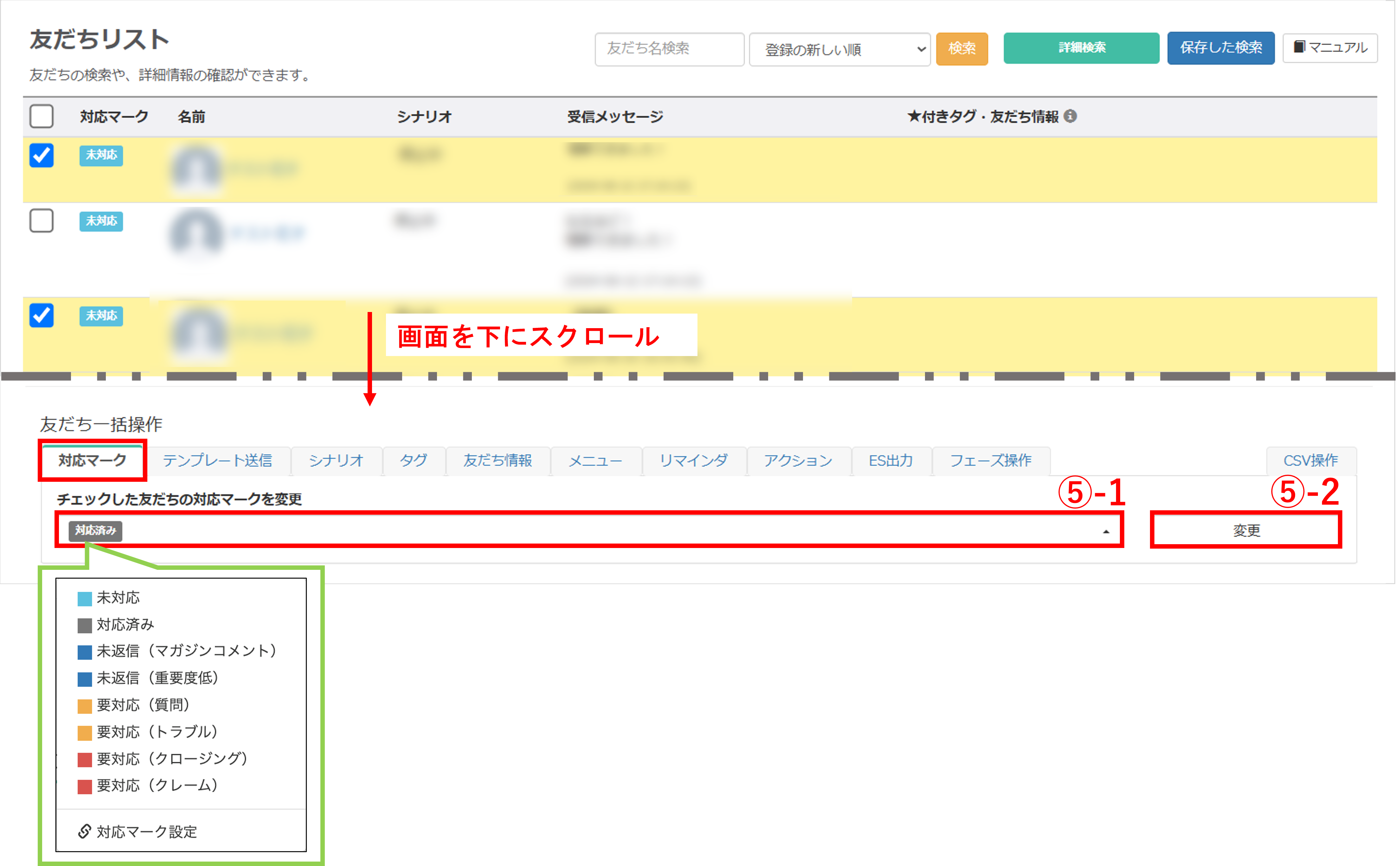Click the link icon for 対応マーク設定
The height and width of the screenshot is (866, 1400).
pyautogui.click(x=84, y=831)
